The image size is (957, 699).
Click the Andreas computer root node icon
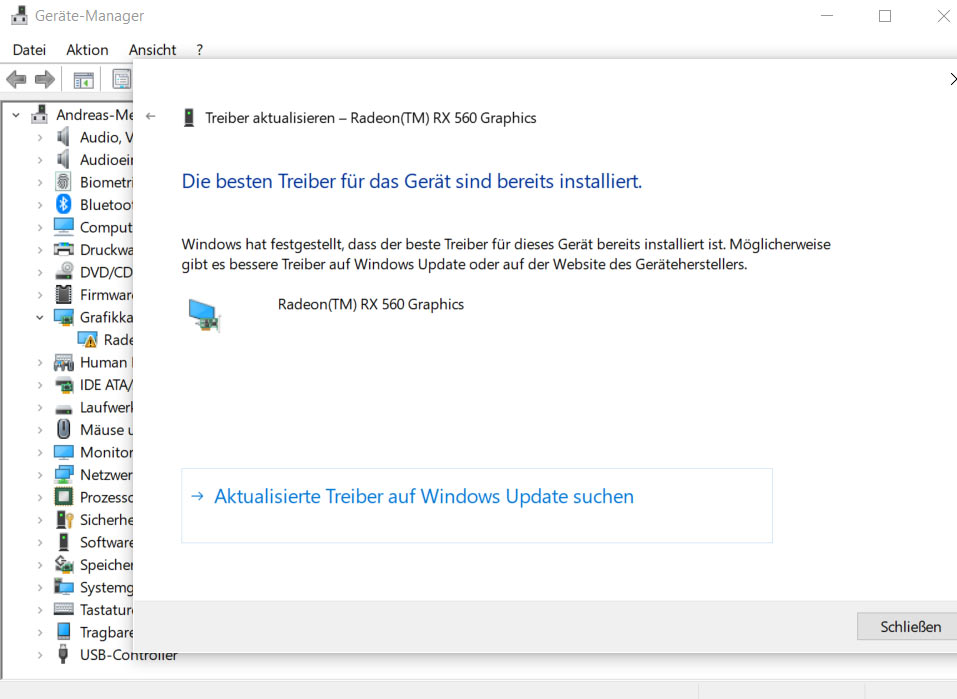[40, 114]
